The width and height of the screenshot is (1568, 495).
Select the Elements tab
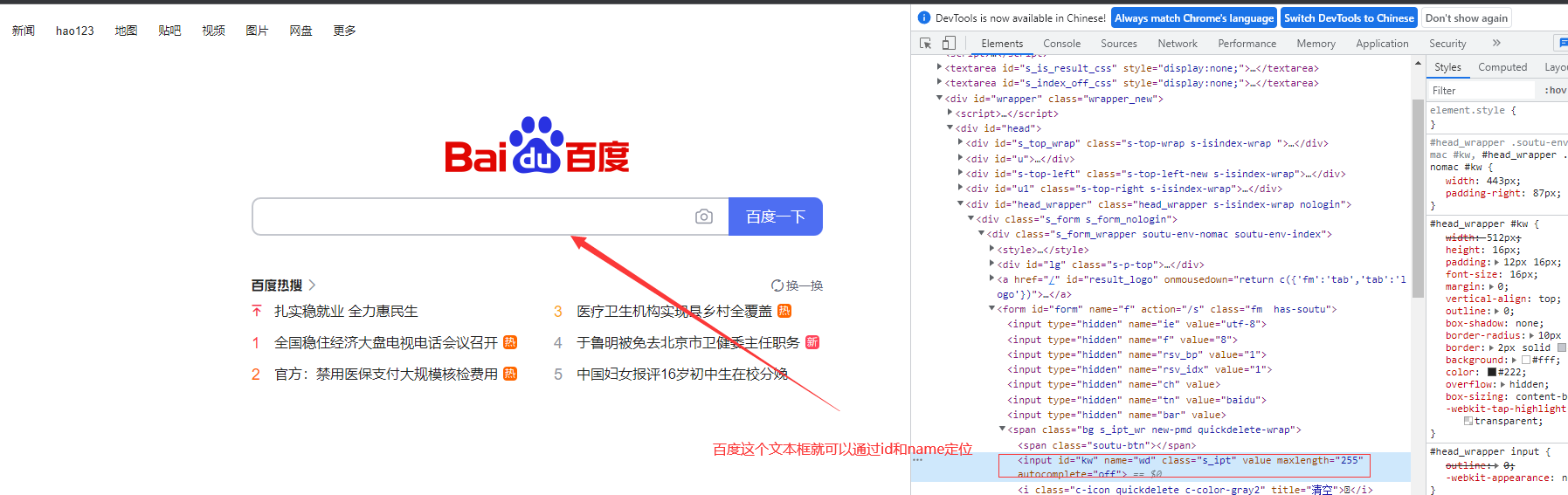(1002, 44)
